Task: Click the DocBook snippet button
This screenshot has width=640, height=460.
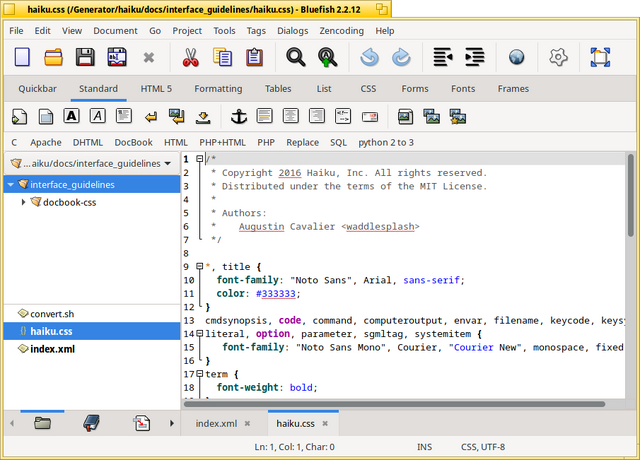Action: [133, 142]
